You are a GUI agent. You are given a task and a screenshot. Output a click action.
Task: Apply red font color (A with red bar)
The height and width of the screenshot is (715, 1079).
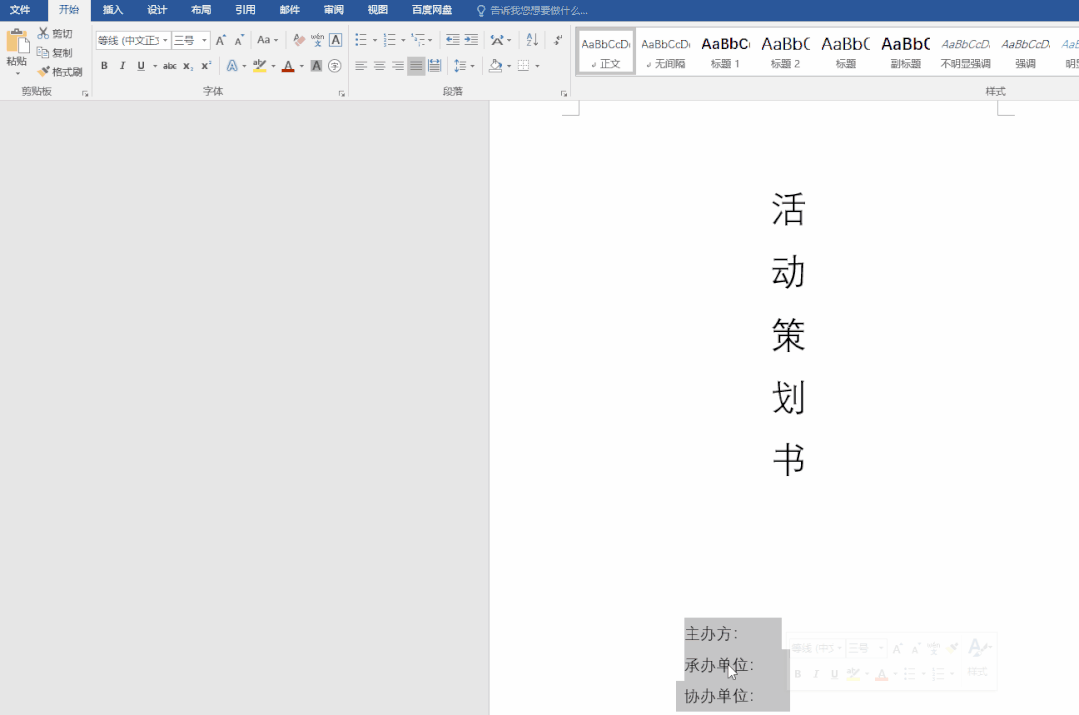288,66
